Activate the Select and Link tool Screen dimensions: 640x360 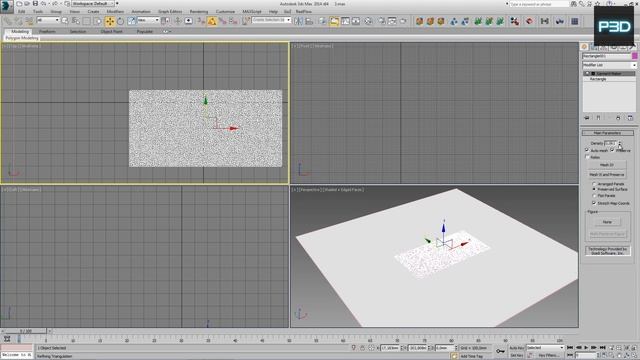[8, 21]
